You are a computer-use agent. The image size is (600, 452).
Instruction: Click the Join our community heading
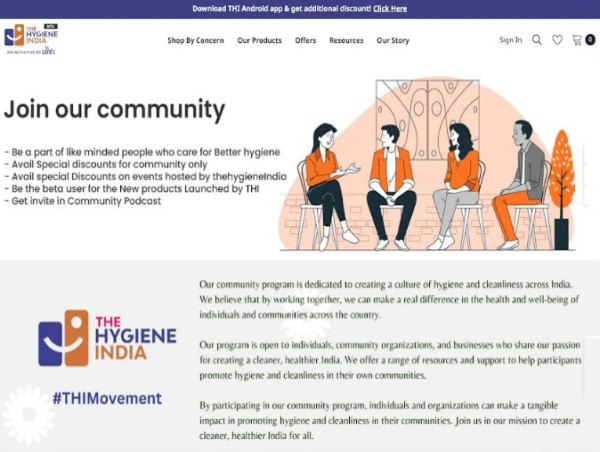(x=114, y=109)
